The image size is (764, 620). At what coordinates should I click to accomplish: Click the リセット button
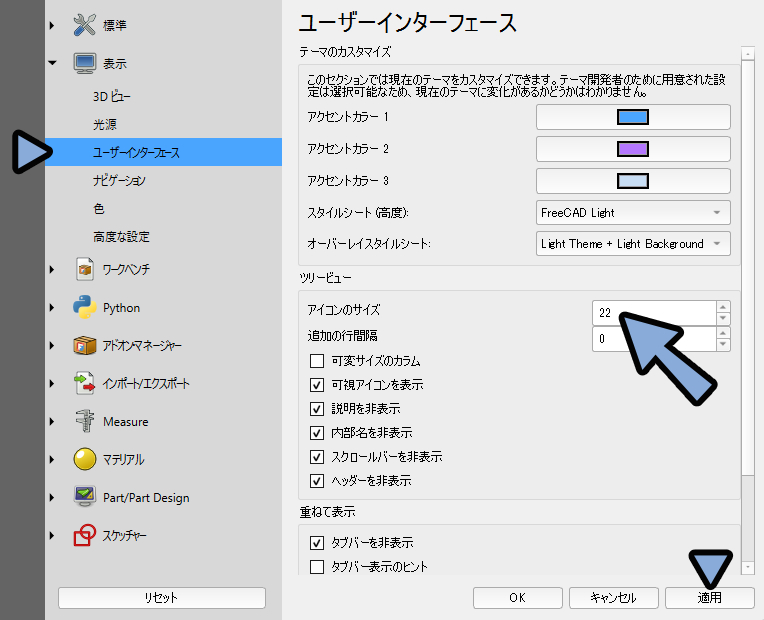(162, 598)
